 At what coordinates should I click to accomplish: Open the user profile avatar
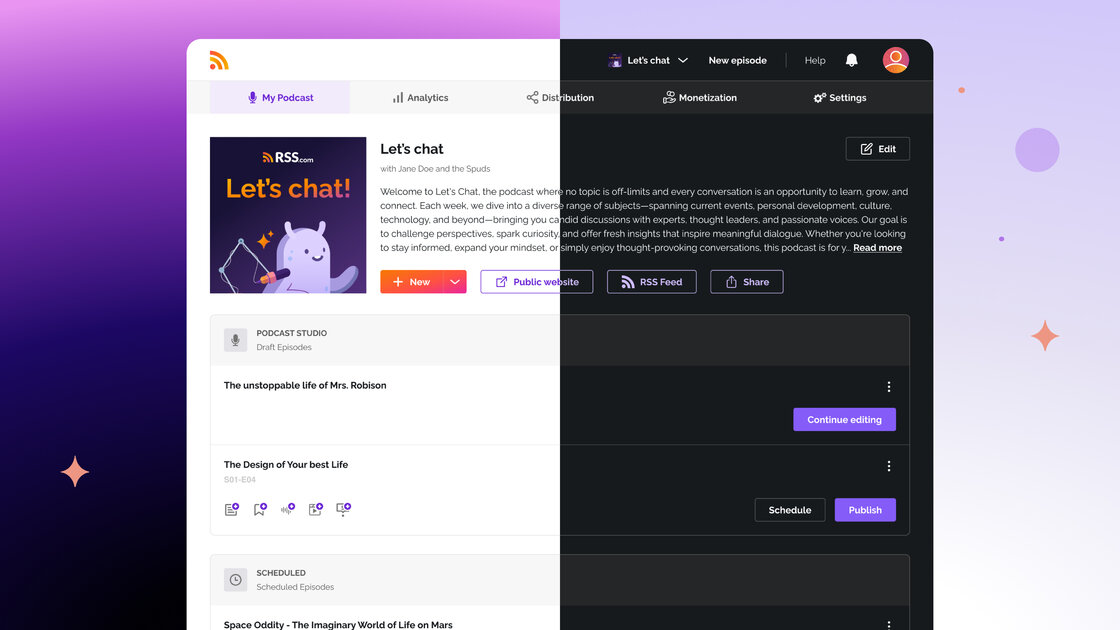point(895,60)
